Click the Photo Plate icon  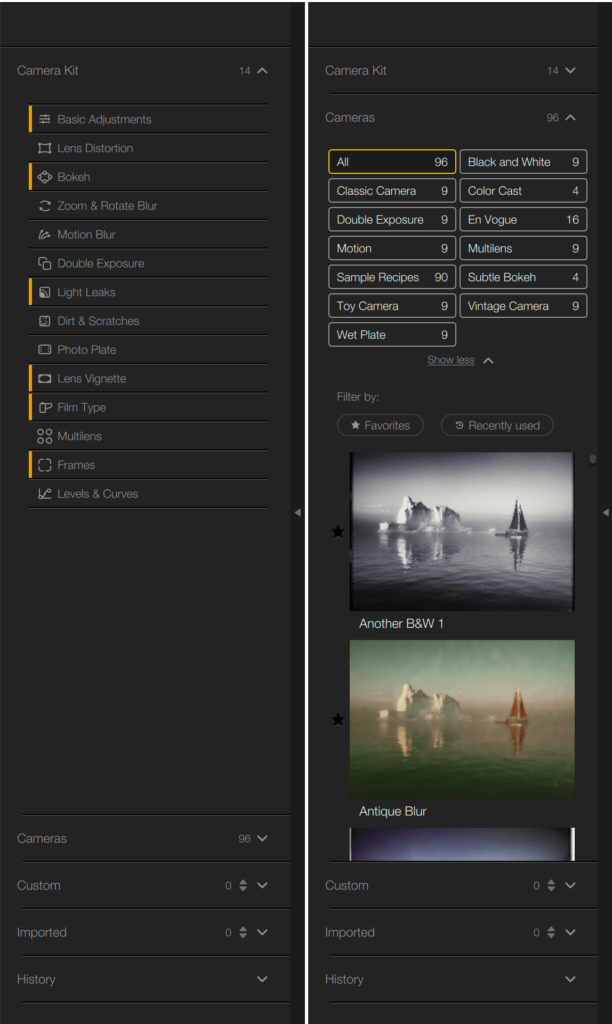44,349
